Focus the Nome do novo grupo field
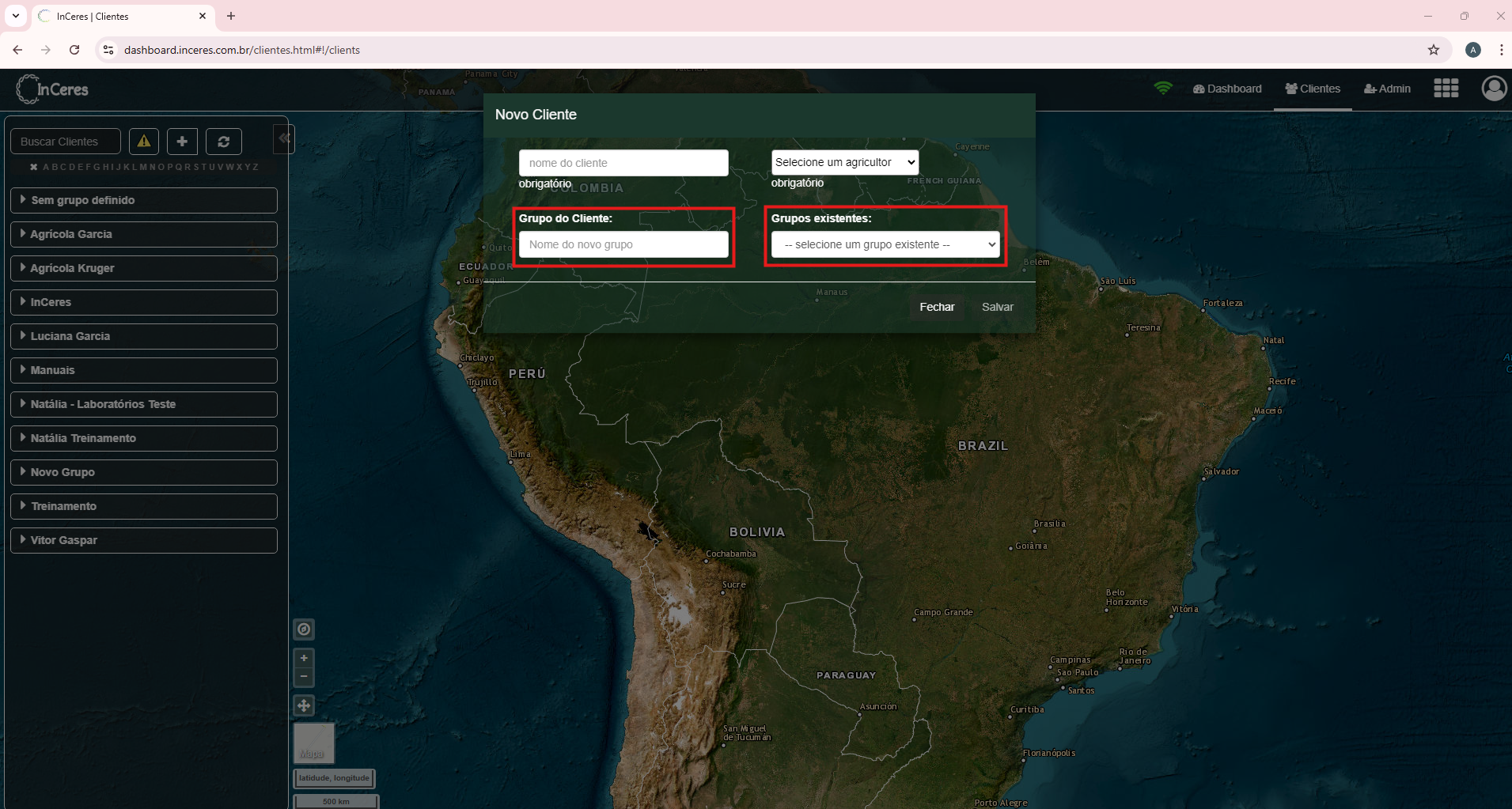 pyautogui.click(x=623, y=244)
